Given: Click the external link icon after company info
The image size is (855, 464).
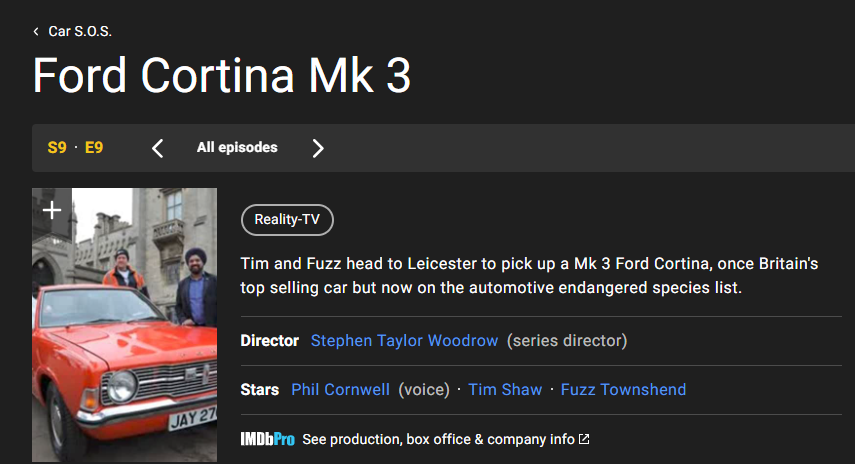Looking at the screenshot, I should pos(584,439).
